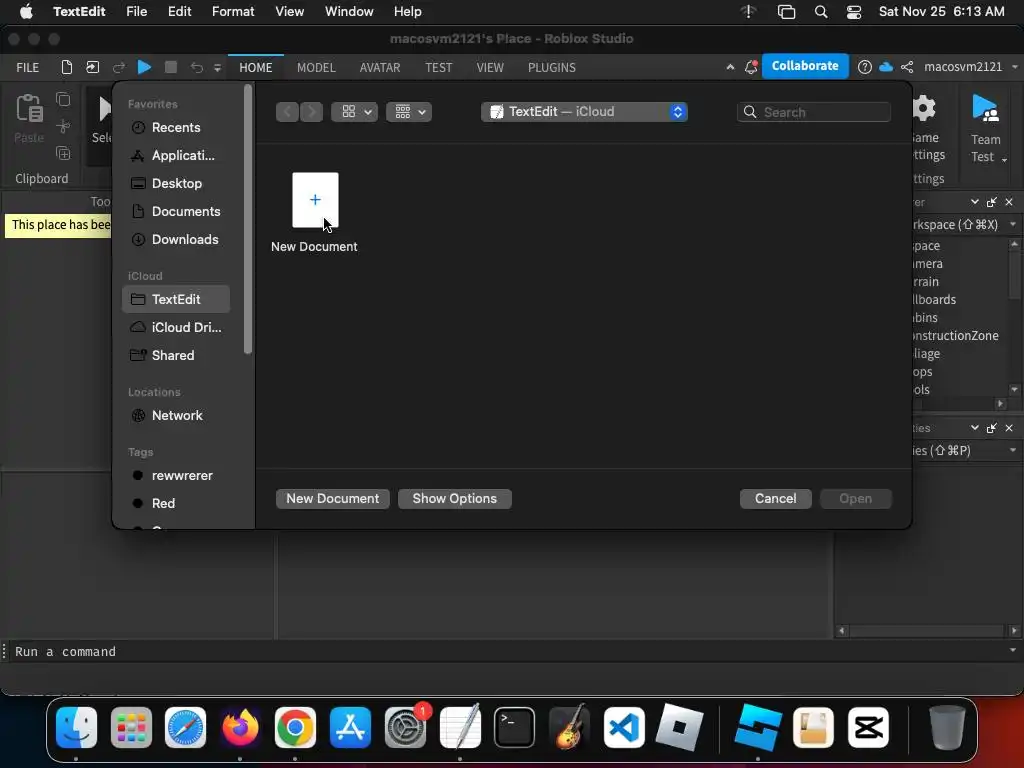The height and width of the screenshot is (768, 1024).
Task: Click the New Document thumbnail
Action: (x=315, y=200)
